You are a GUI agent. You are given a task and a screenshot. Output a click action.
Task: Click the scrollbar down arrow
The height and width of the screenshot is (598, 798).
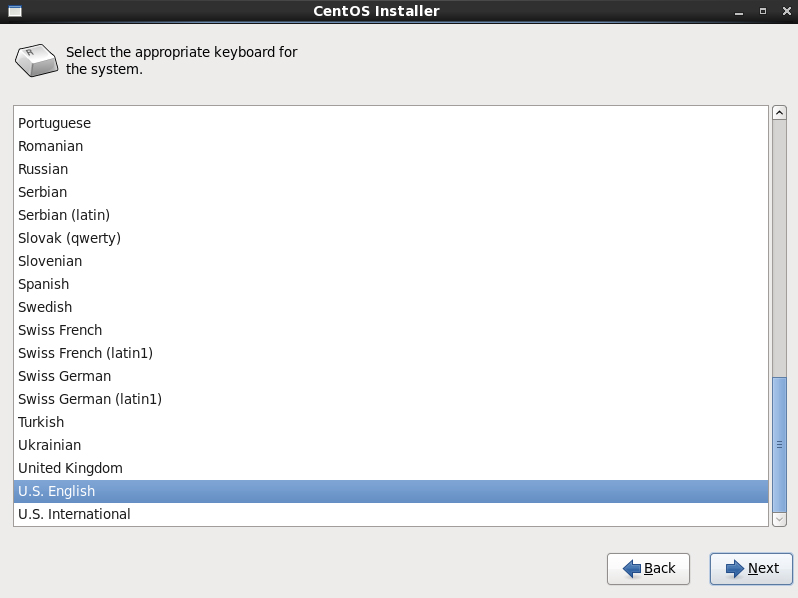click(x=779, y=519)
